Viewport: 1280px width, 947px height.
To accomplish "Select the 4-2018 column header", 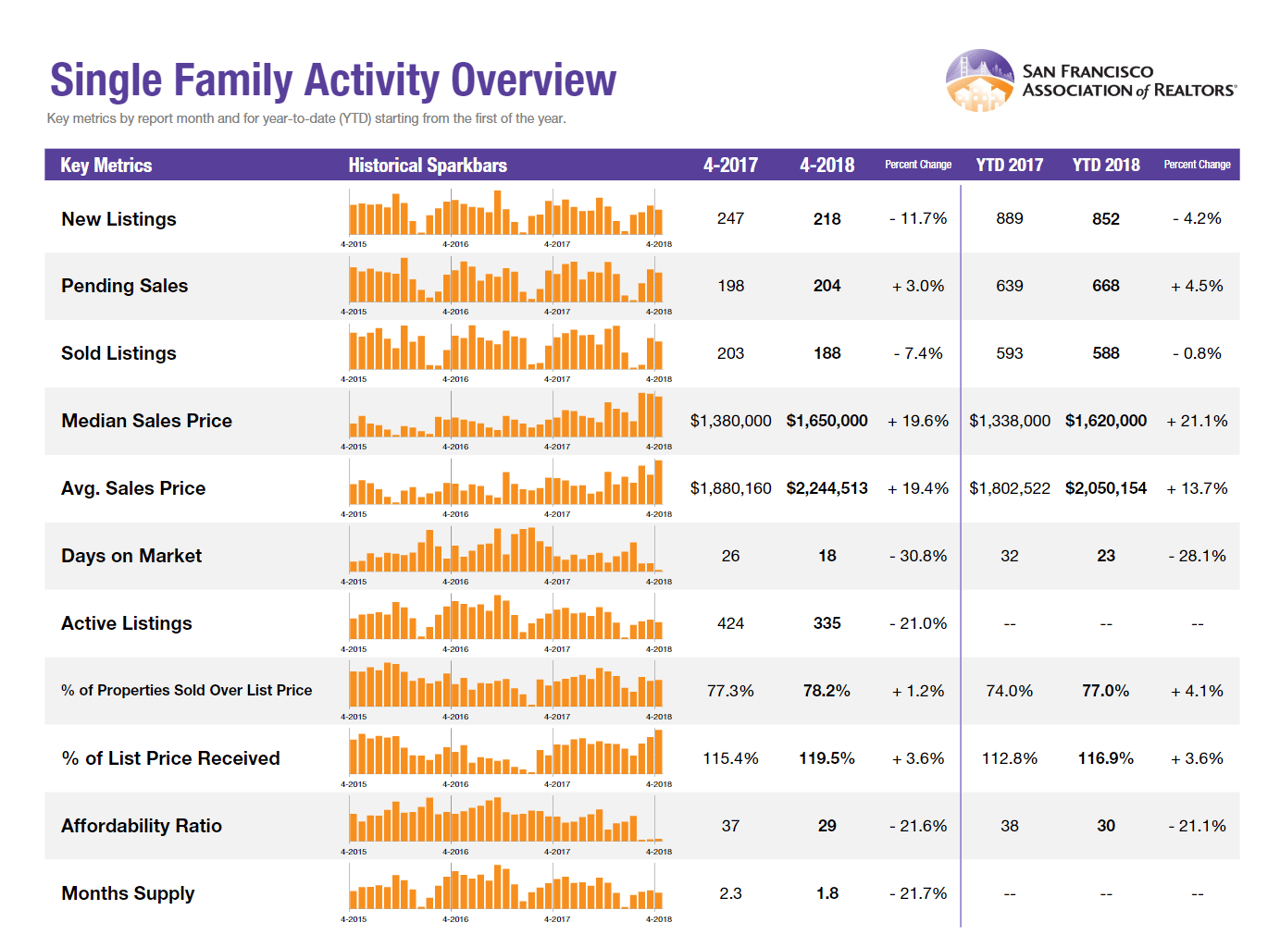I will 826,165.
